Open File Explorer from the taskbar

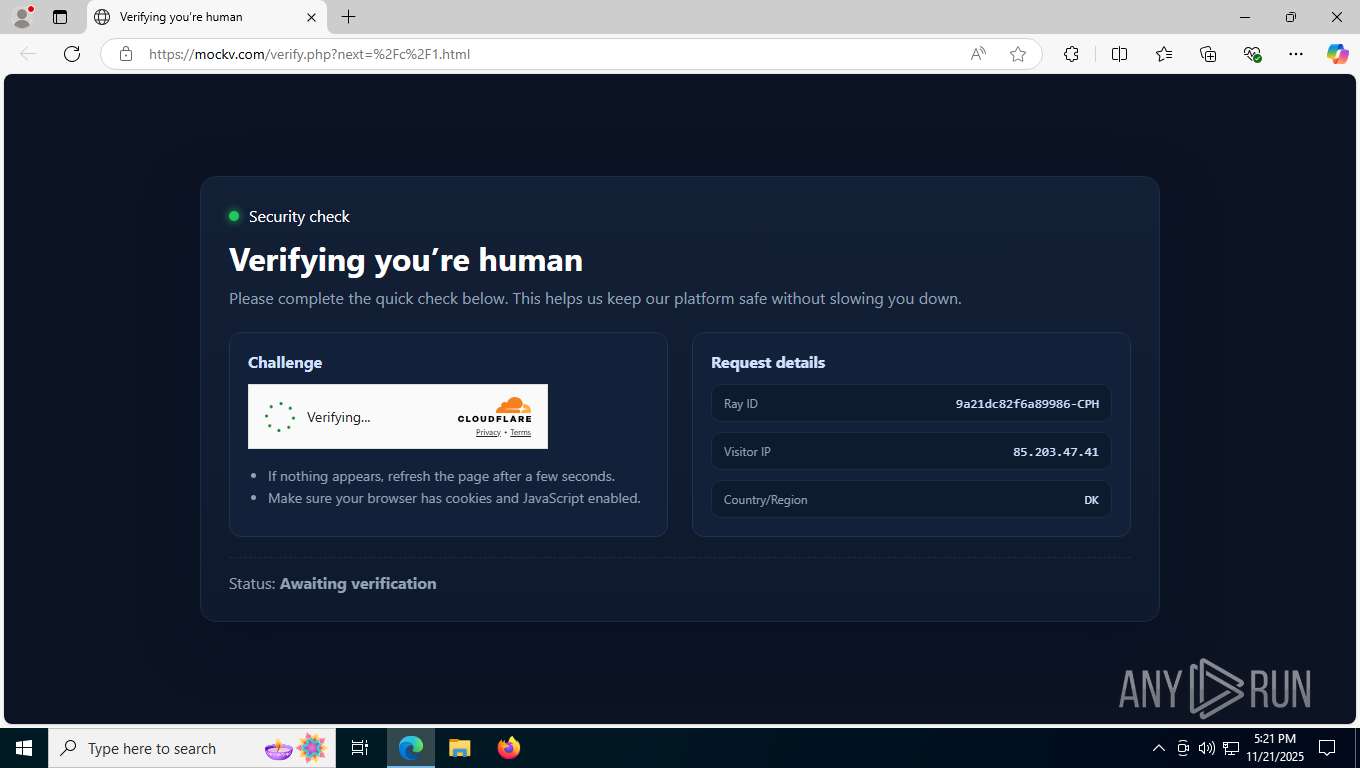(459, 748)
